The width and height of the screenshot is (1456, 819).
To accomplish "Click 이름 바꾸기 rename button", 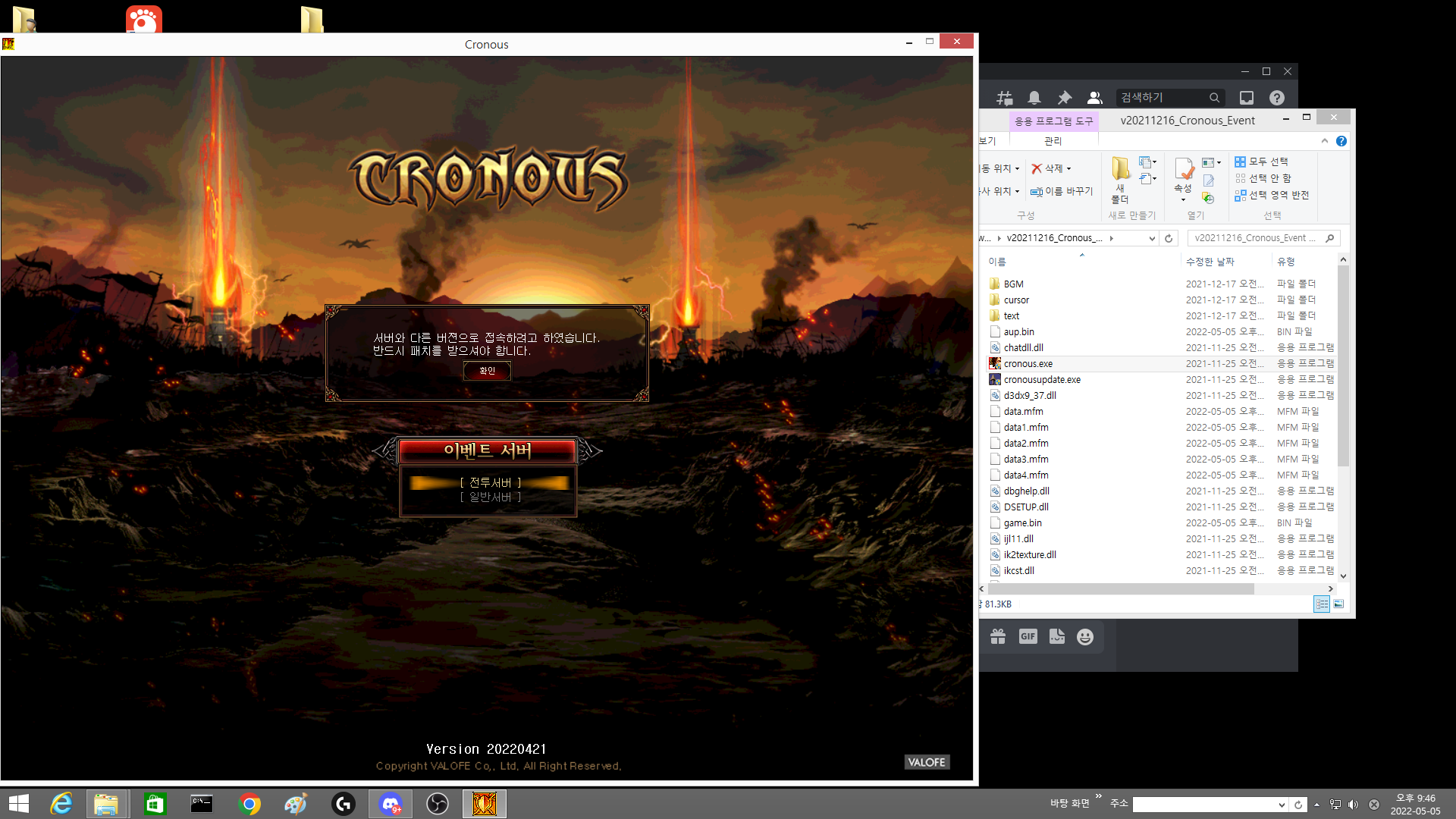I will click(1062, 191).
